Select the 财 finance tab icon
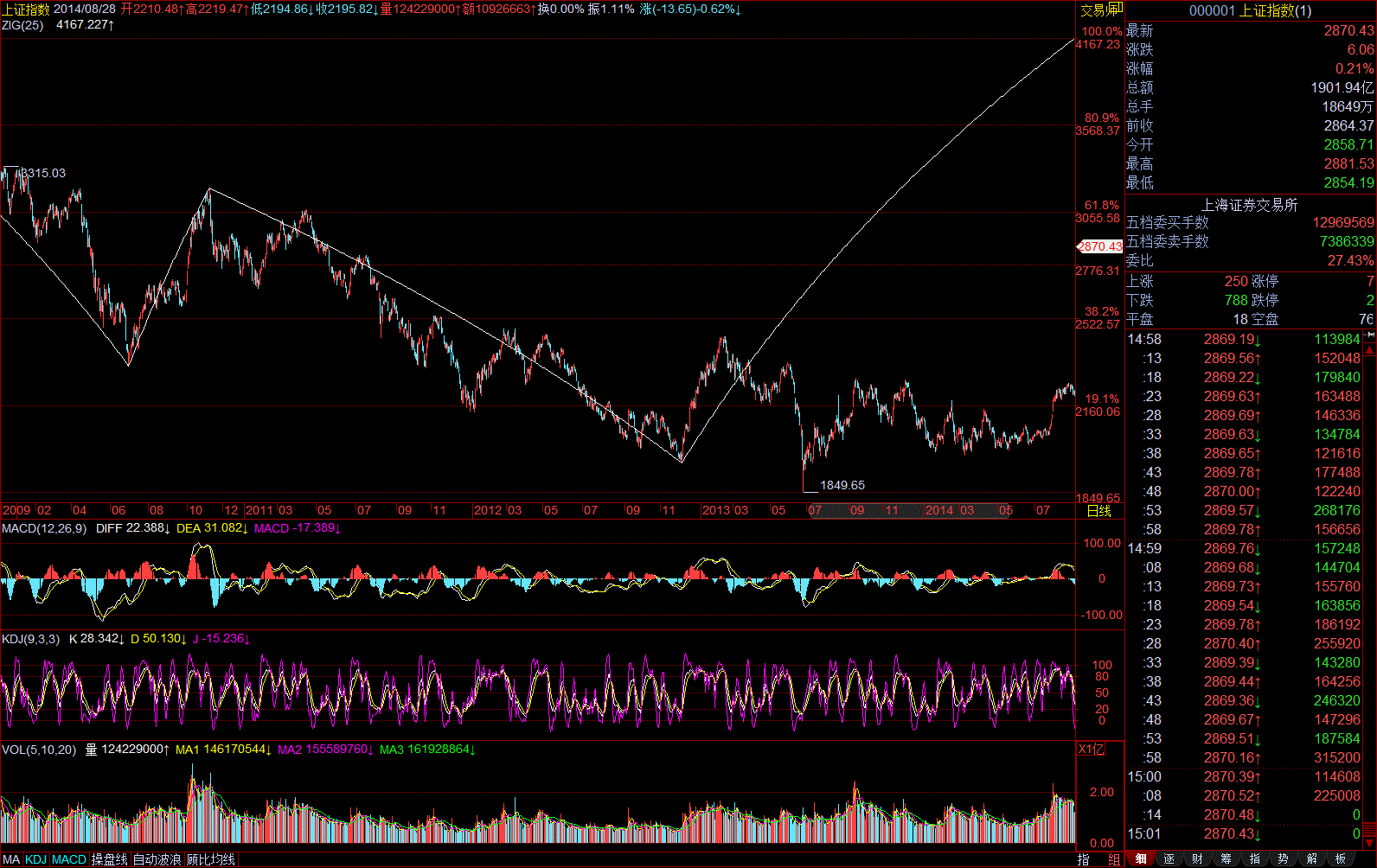 1197,858
